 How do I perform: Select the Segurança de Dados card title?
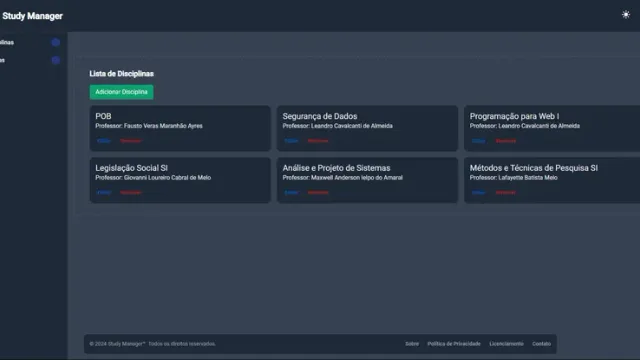[x=320, y=116]
